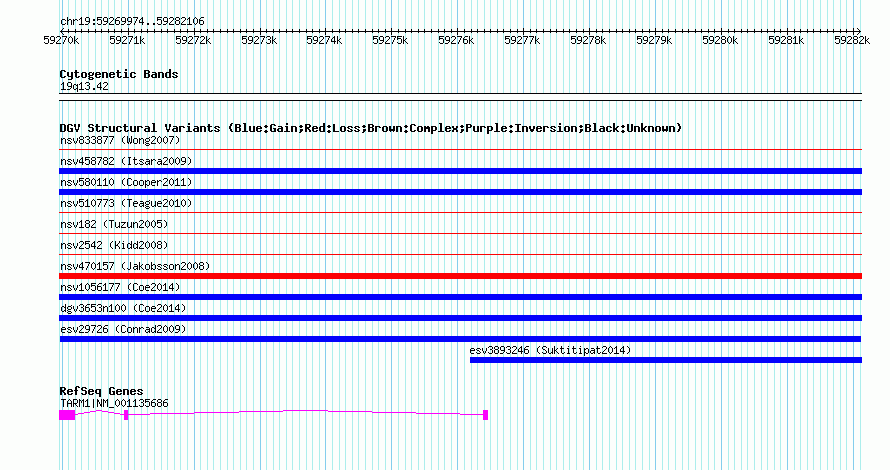Click the first large TARM1 exon block
Viewport: 890px width, 470px height.
tap(67, 415)
